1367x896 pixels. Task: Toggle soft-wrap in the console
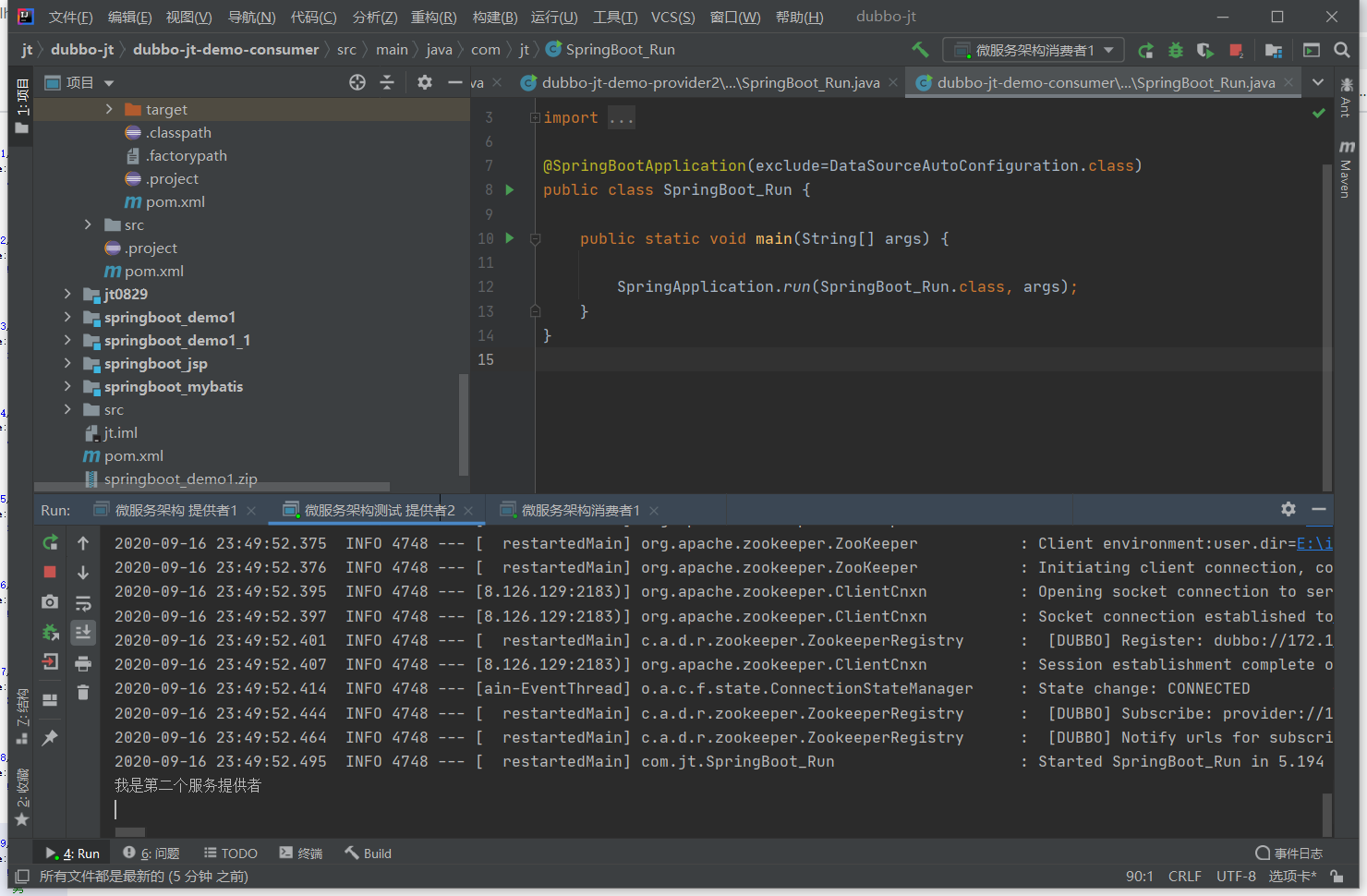(83, 603)
